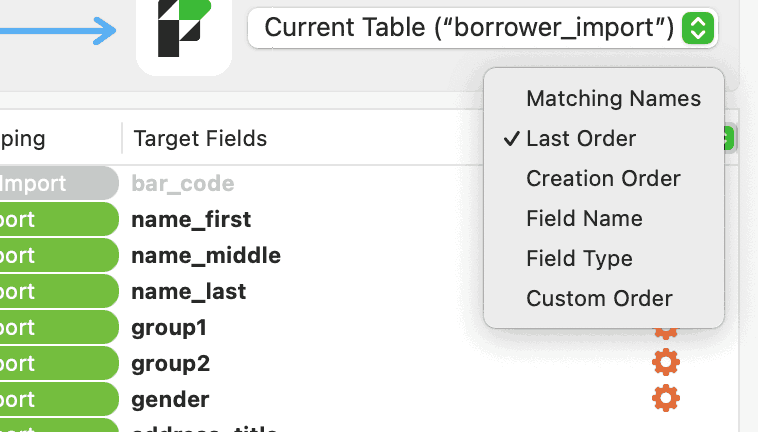Click the Target Fields column header

pyautogui.click(x=200, y=138)
